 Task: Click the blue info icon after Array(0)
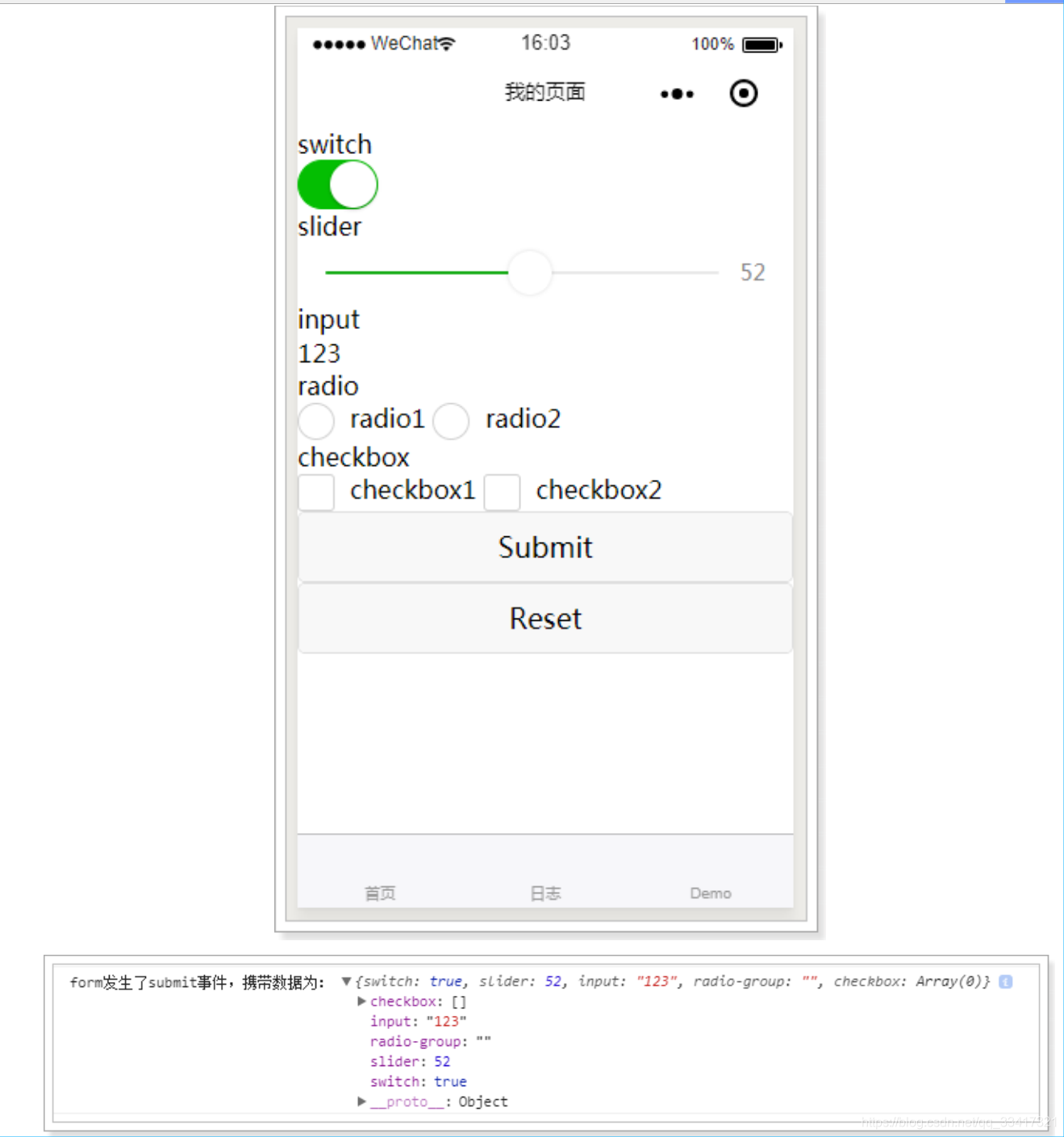click(x=1005, y=981)
